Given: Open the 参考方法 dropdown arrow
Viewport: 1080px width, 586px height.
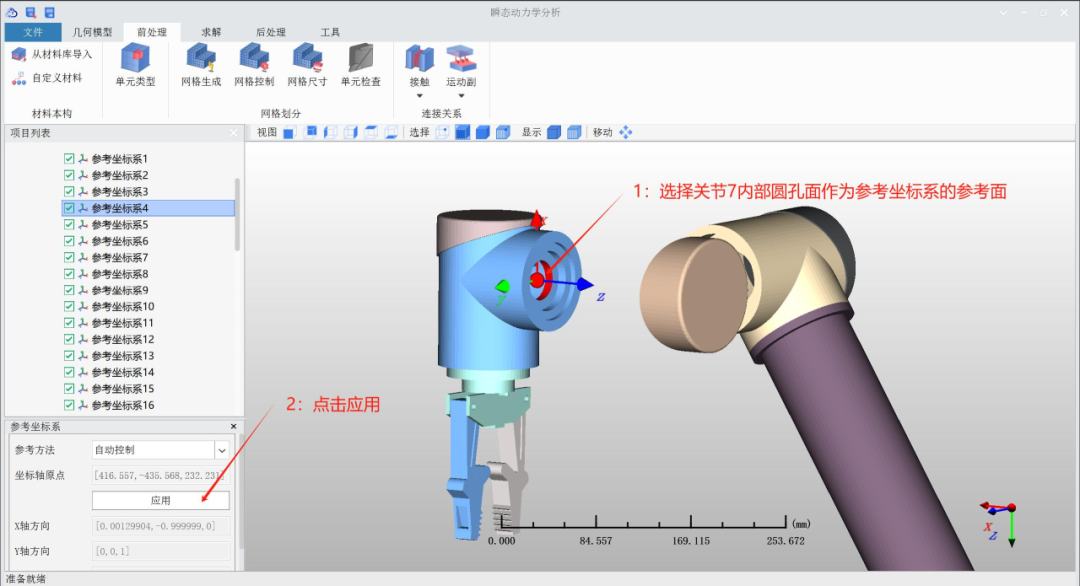Looking at the screenshot, I should coord(222,450).
